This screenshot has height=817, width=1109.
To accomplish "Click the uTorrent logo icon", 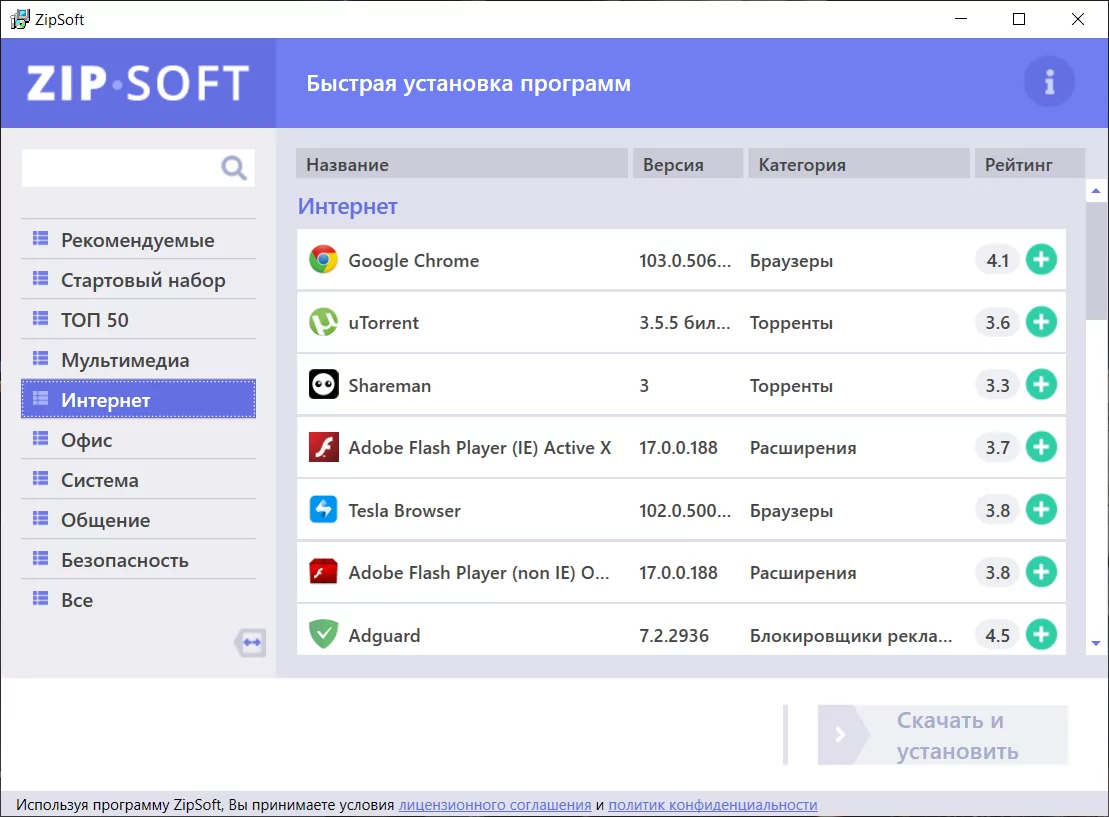I will tap(323, 322).
